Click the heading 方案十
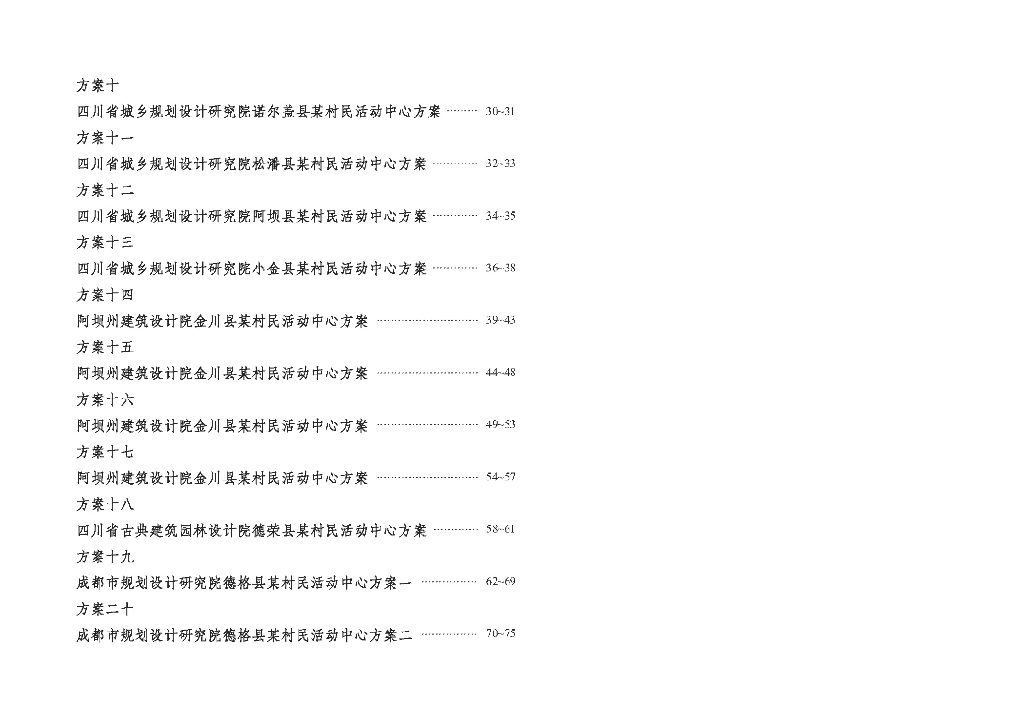Viewport: 1024px width, 720px height. pyautogui.click(x=98, y=85)
